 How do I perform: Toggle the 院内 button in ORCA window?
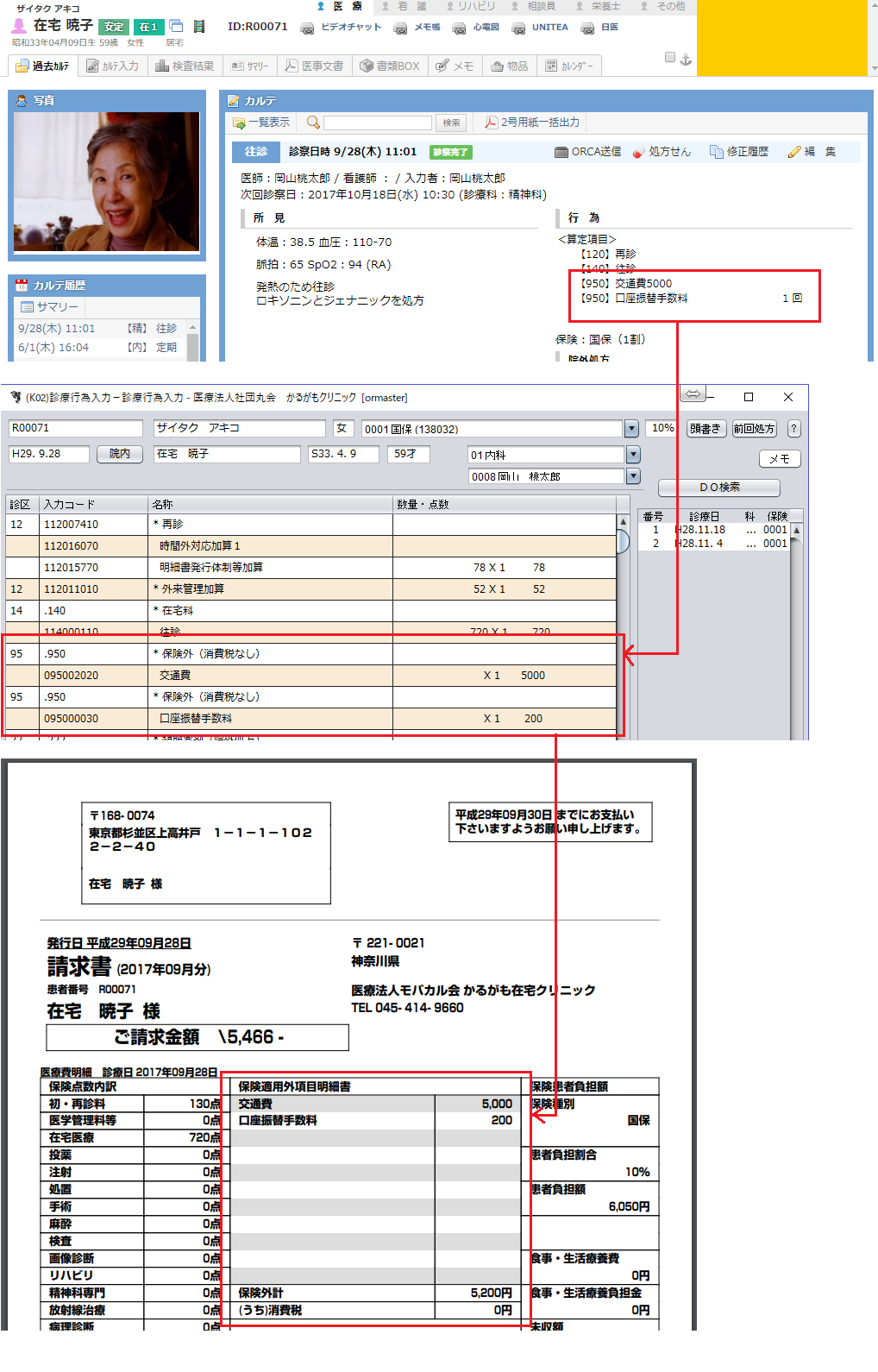[x=120, y=454]
